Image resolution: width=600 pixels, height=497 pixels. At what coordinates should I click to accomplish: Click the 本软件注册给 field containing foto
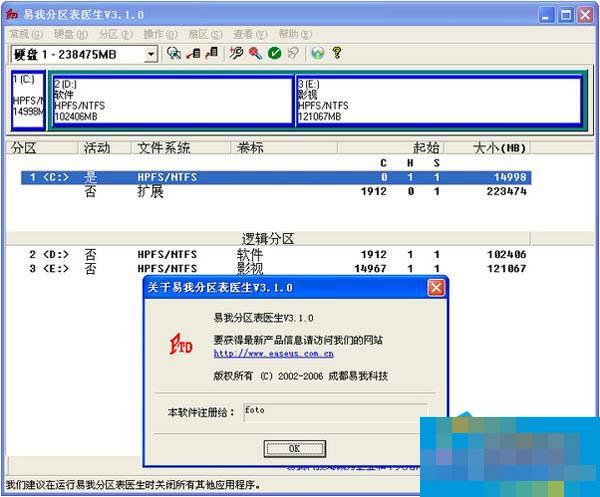335,412
